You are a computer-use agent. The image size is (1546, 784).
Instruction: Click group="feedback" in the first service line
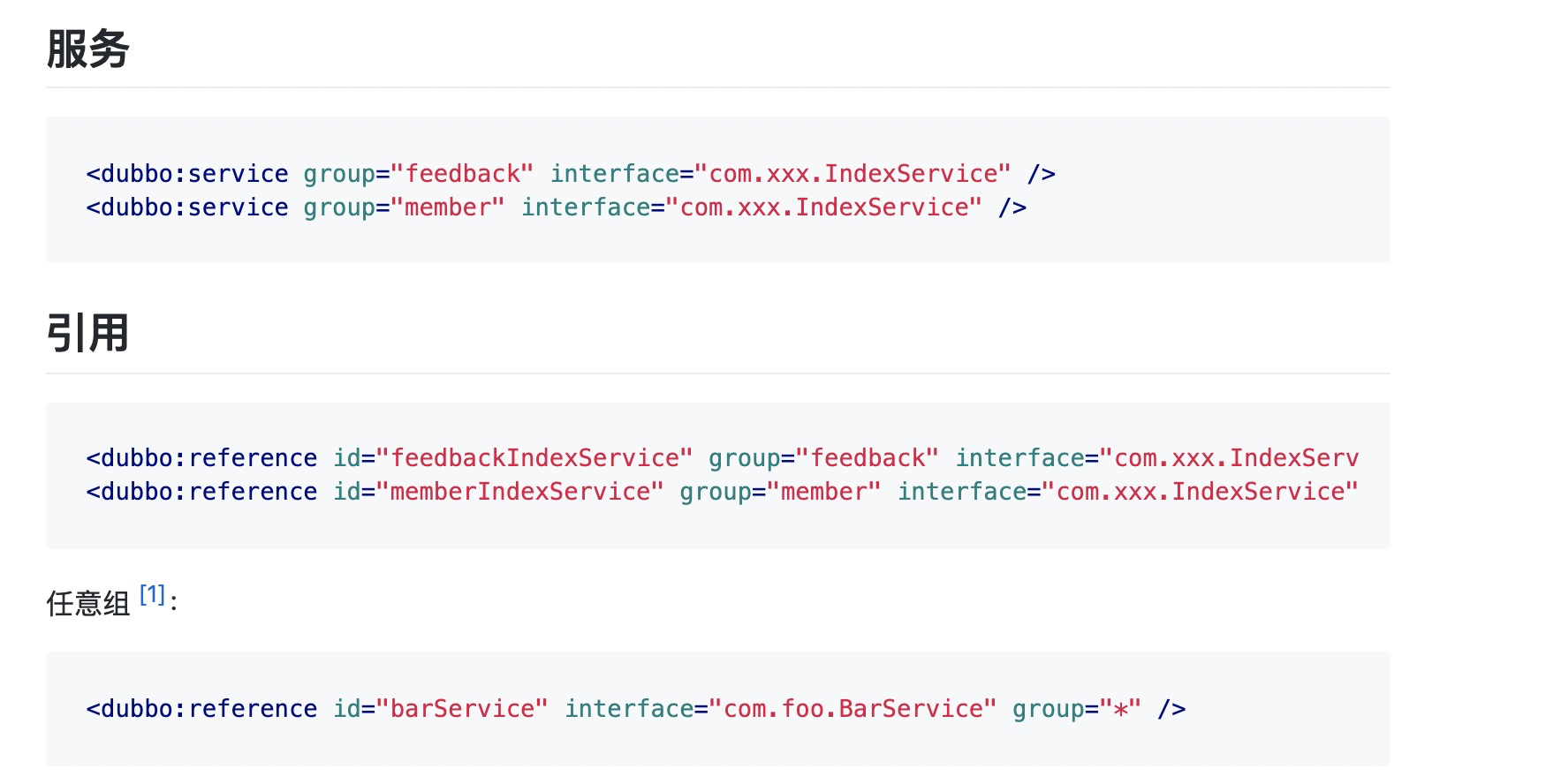click(418, 174)
